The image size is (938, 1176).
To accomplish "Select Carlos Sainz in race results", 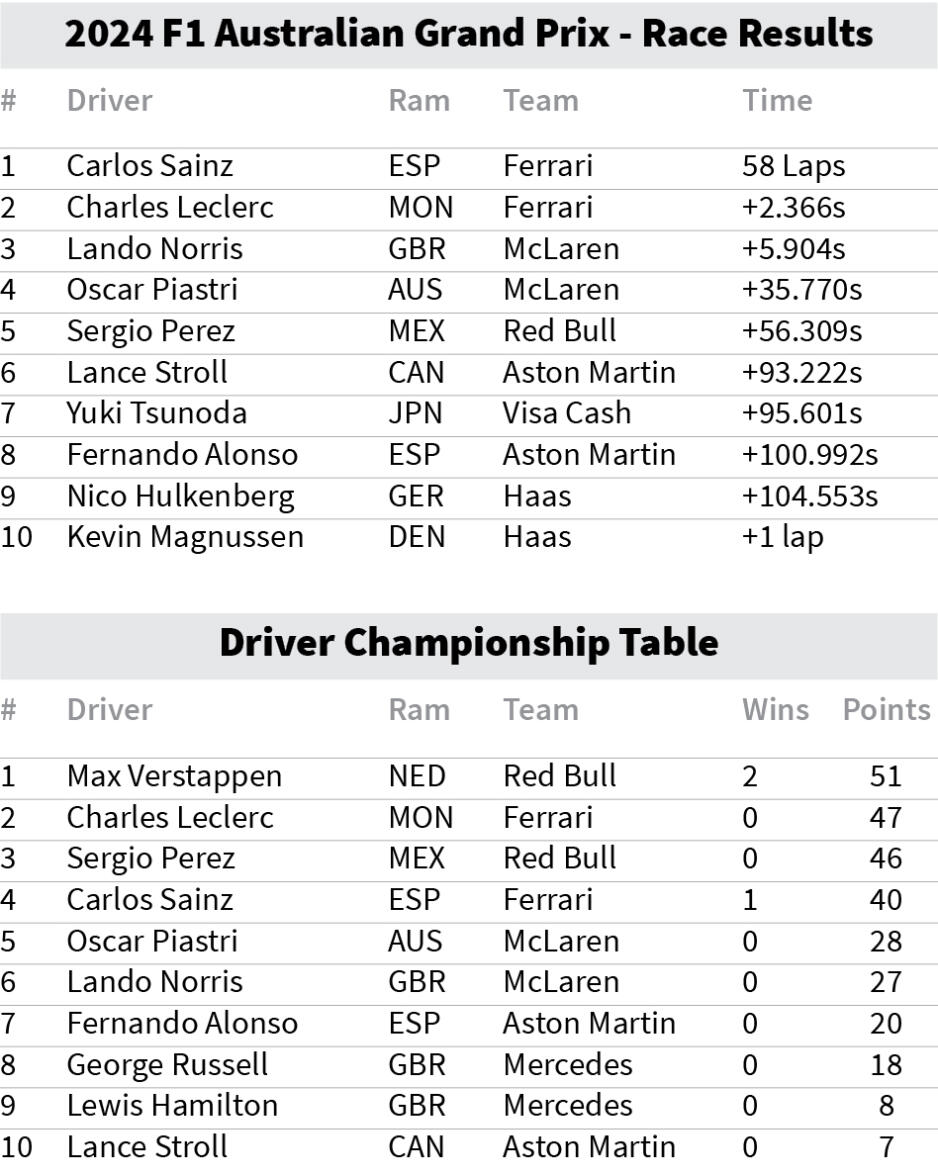I will coord(150,166).
